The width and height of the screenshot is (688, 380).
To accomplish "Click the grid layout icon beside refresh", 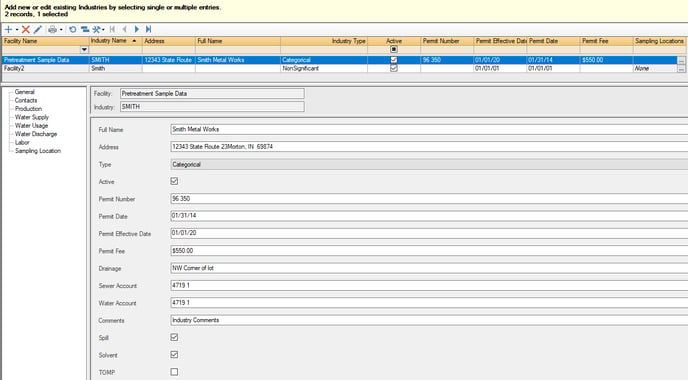I will click(85, 29).
